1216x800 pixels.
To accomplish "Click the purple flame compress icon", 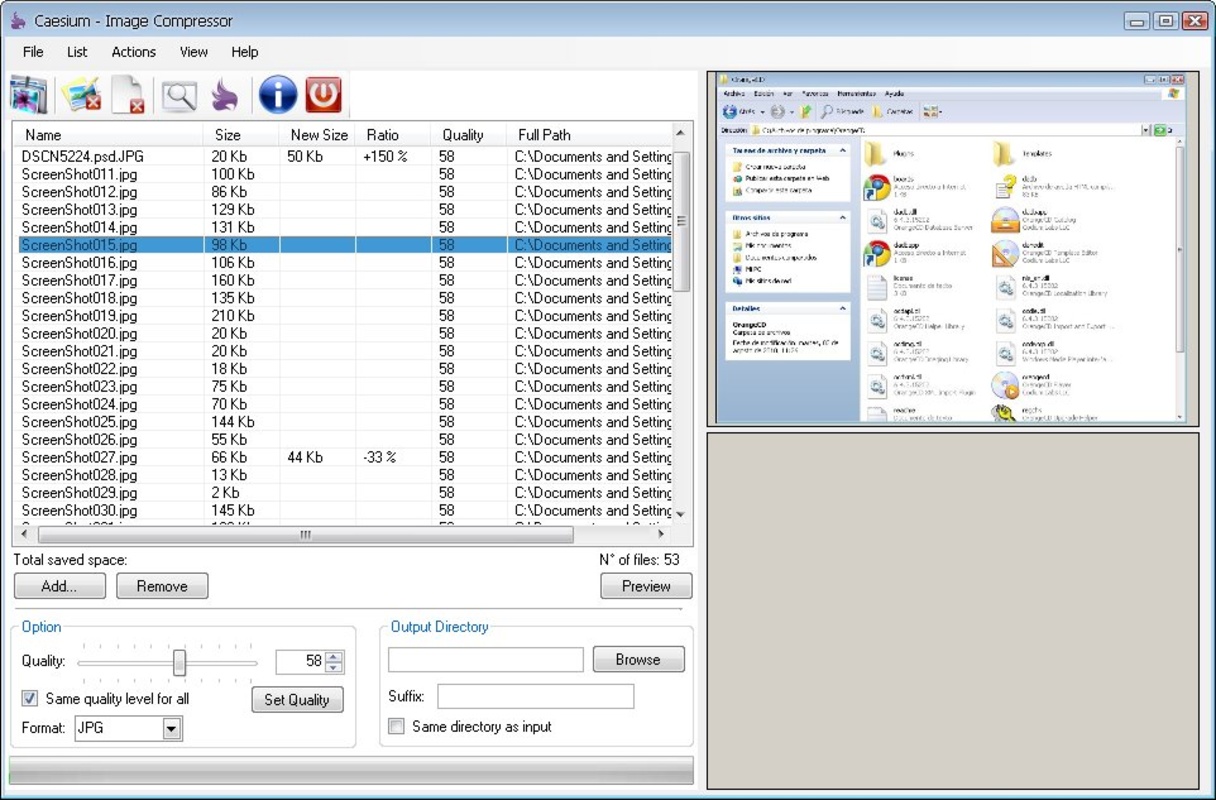I will [x=225, y=95].
